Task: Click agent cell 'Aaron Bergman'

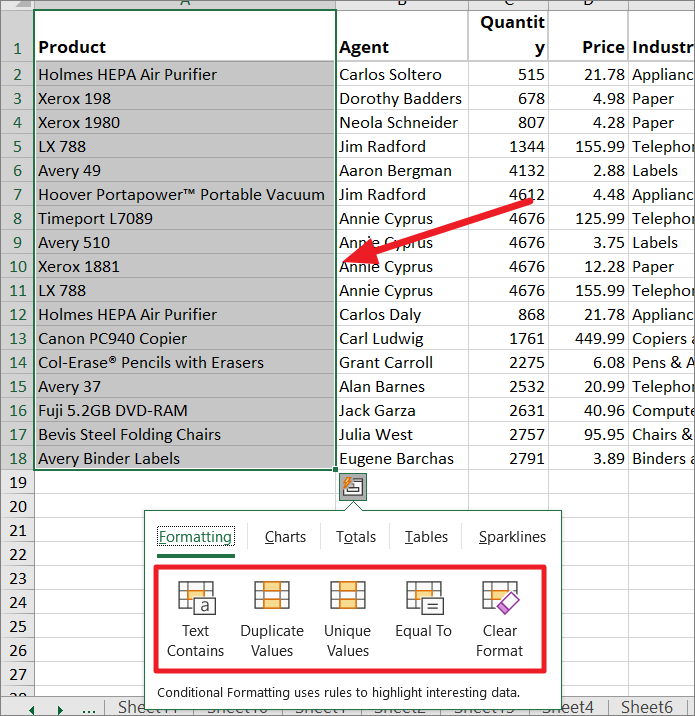Action: pos(402,170)
